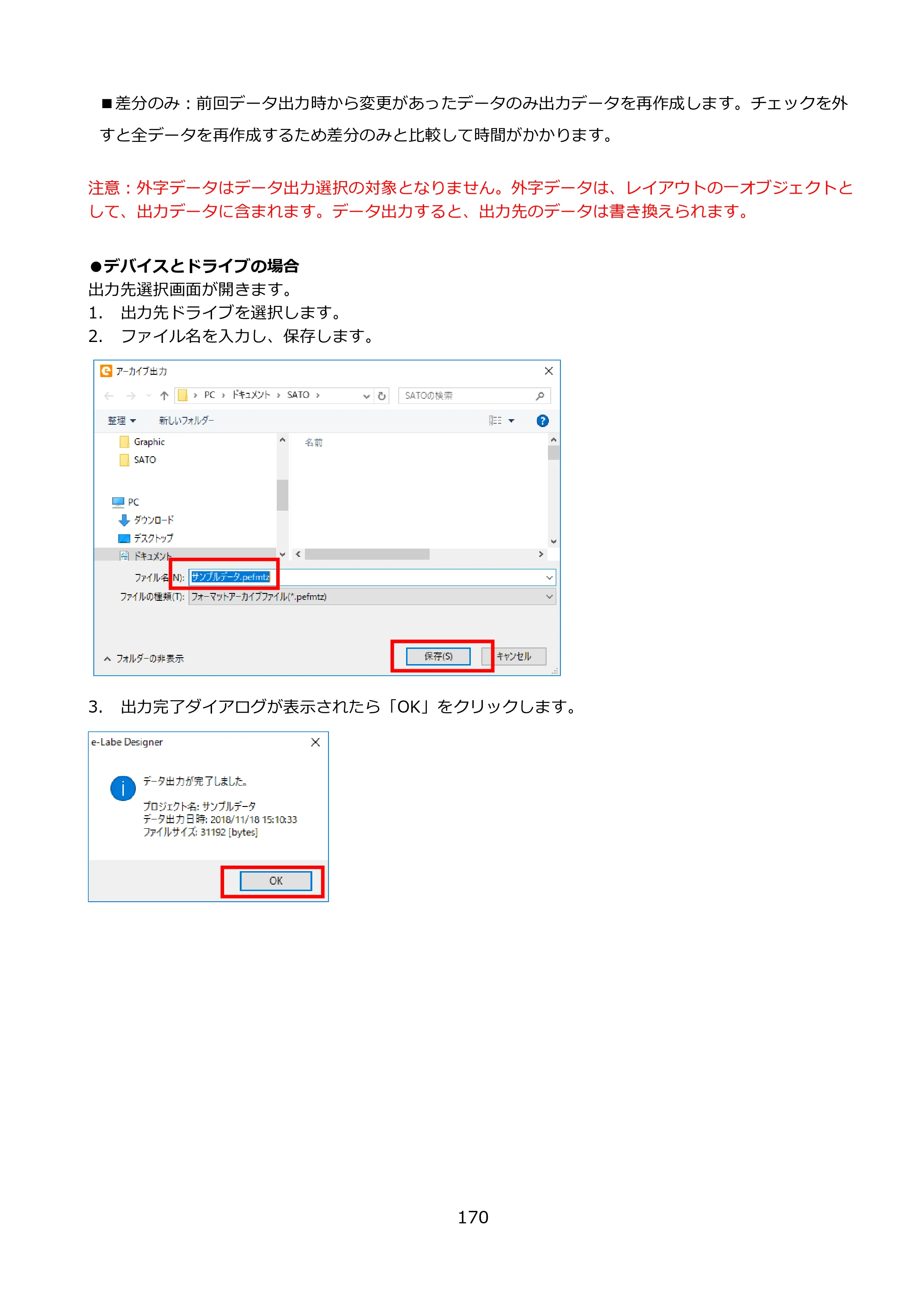The height and width of the screenshot is (1307, 924).
Task: Refresh the SATO folder listing
Action: [382, 396]
